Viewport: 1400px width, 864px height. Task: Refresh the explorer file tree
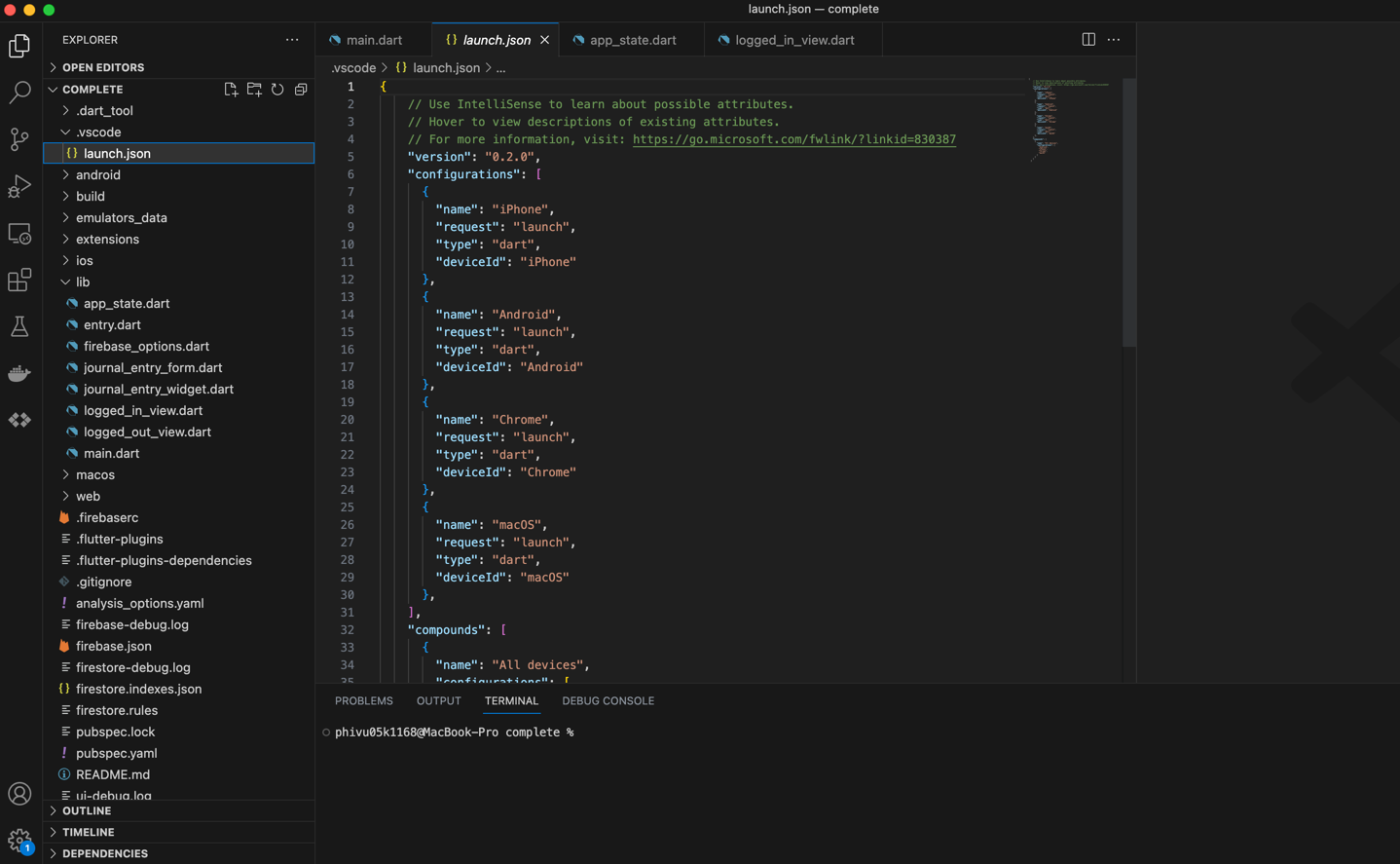[x=277, y=90]
